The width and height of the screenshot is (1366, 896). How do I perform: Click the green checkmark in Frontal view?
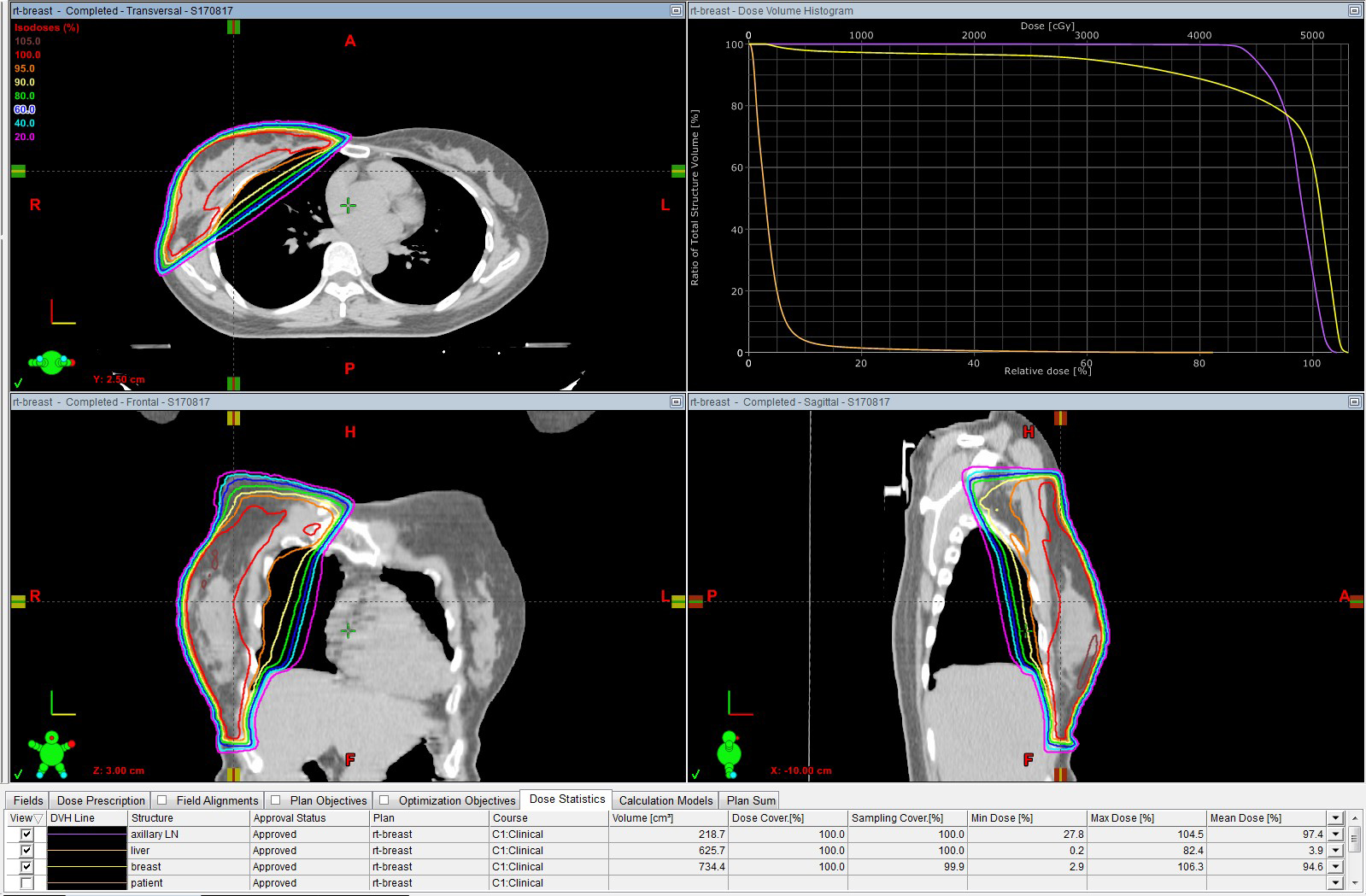(18, 775)
